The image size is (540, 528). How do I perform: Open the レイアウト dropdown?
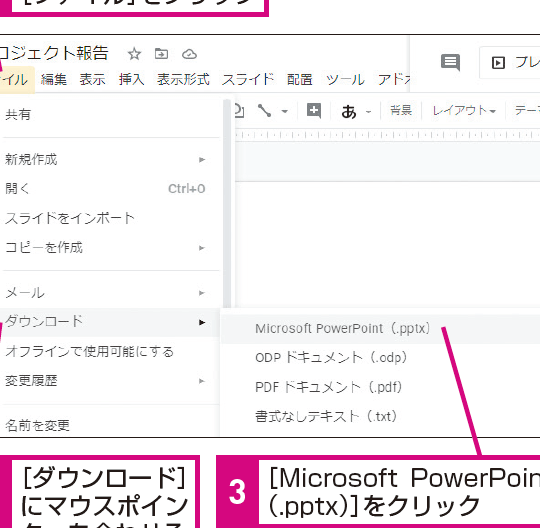(x=464, y=111)
